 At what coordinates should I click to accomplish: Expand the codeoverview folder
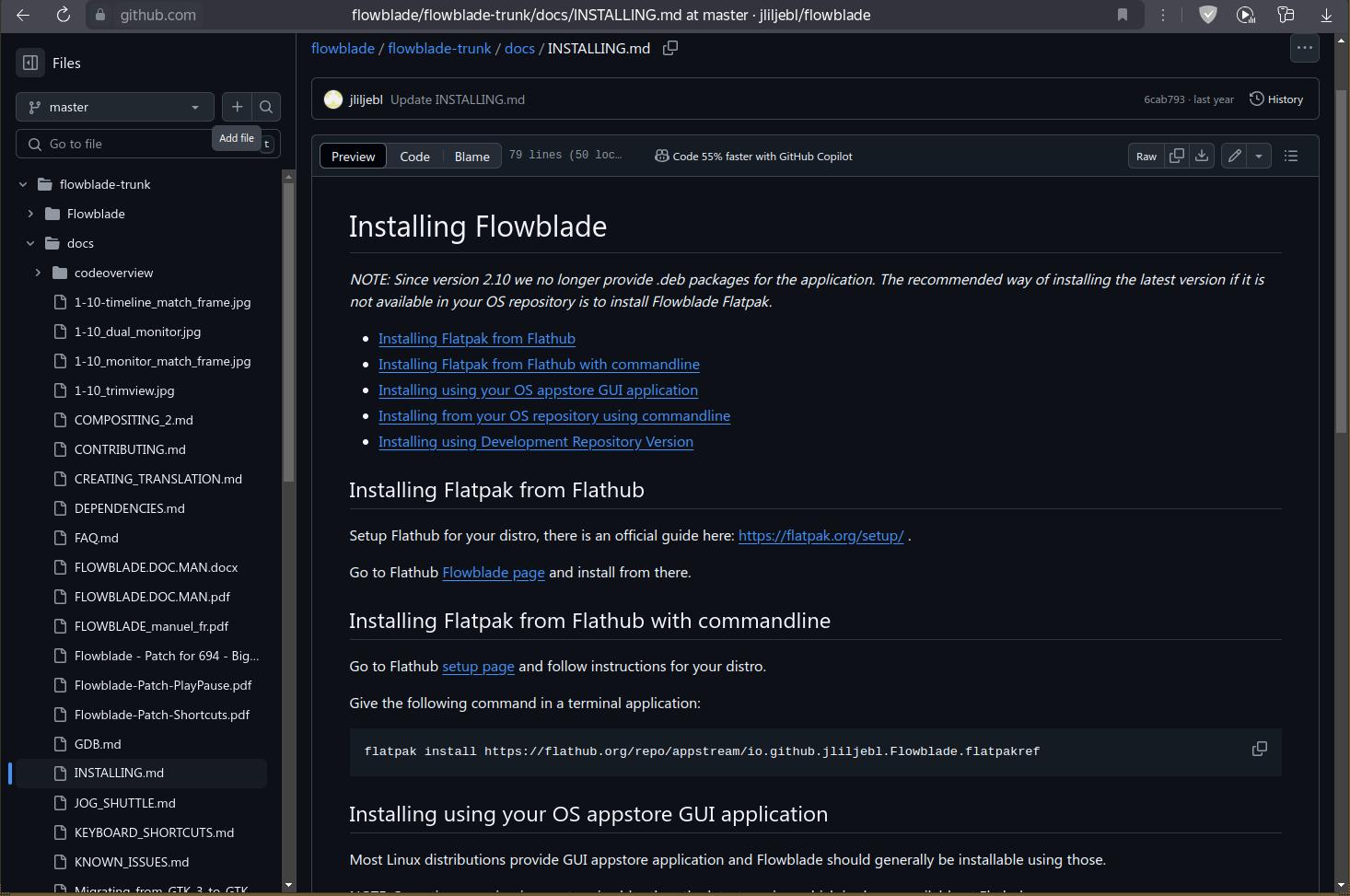coord(38,273)
